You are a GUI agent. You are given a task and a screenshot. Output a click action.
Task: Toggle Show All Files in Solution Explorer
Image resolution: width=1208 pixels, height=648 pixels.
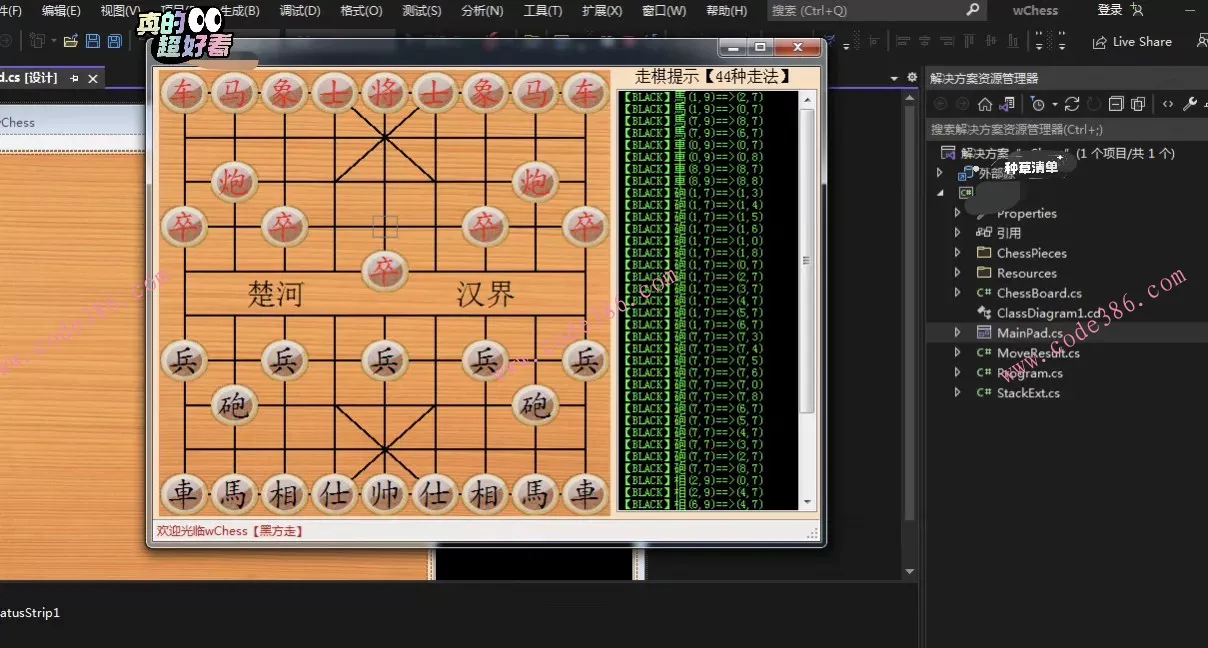point(1139,104)
